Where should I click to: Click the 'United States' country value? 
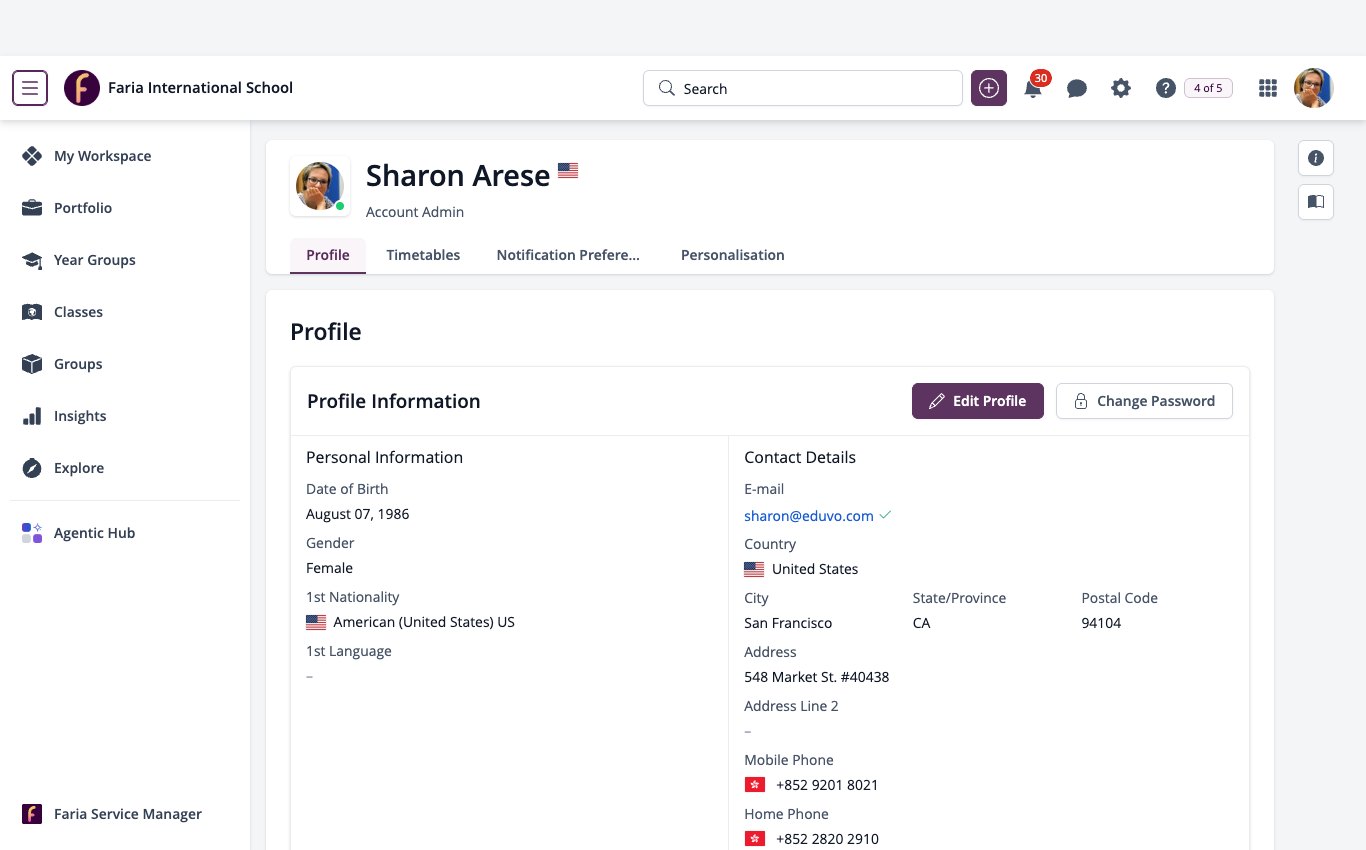pos(815,569)
